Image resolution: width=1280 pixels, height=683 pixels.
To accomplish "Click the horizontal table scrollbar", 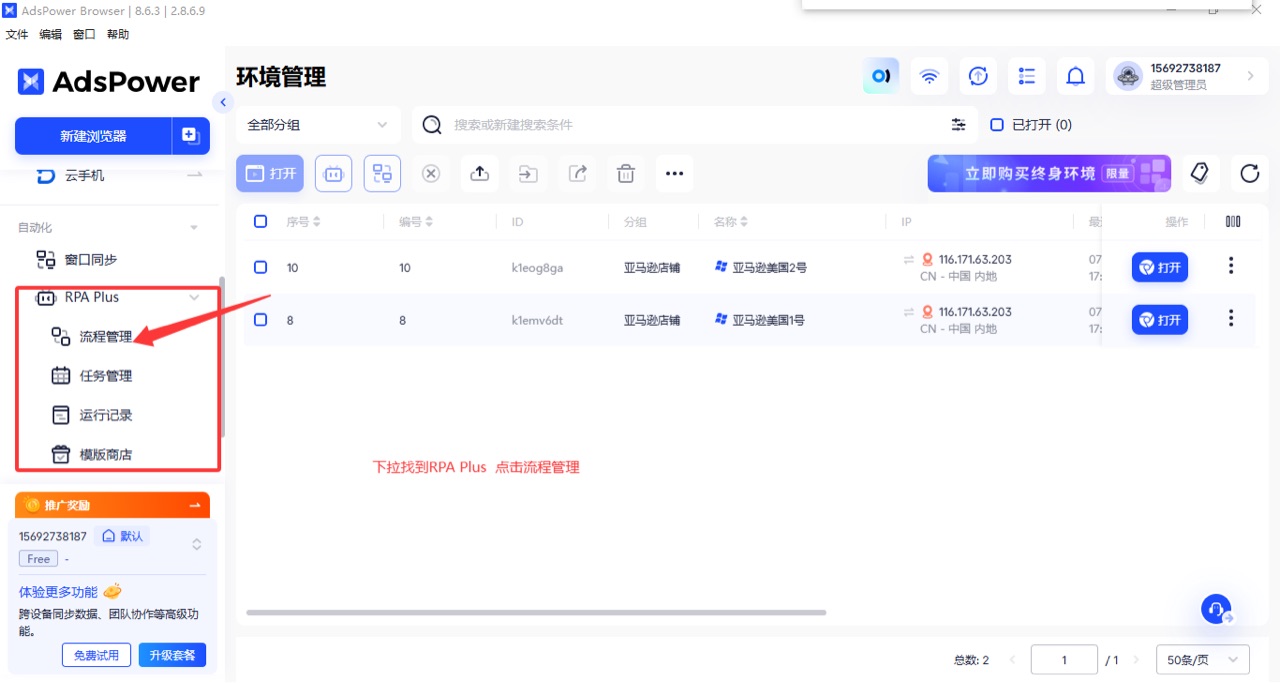I will pos(536,612).
